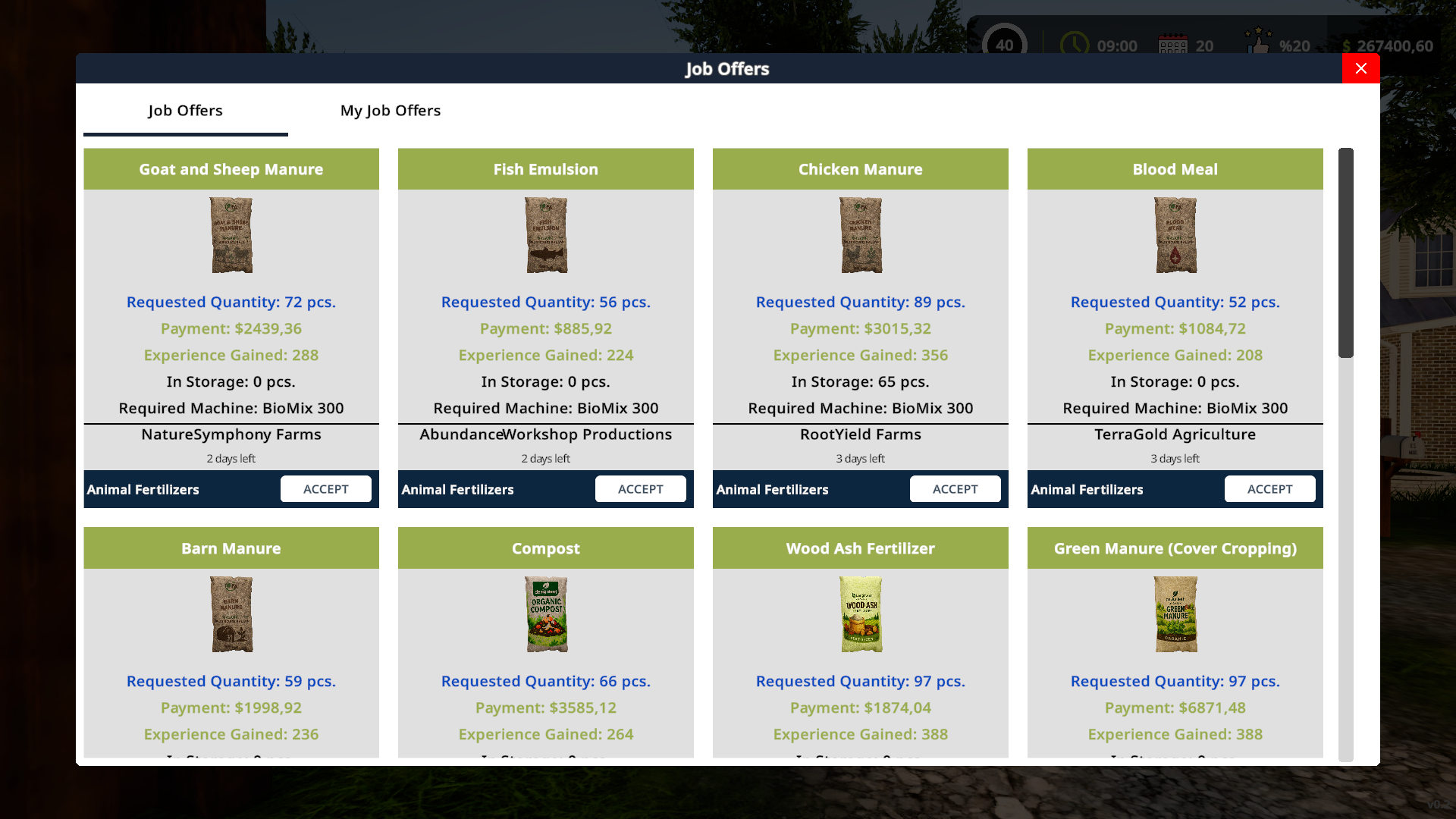1456x819 pixels.
Task: Click the Blood Meal card header
Action: point(1175,169)
